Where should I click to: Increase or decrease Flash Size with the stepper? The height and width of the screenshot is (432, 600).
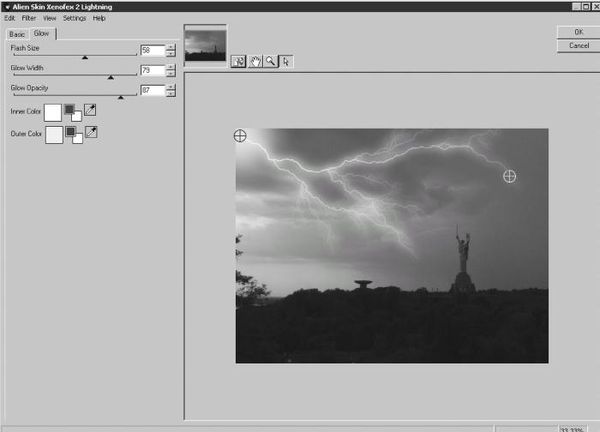(170, 49)
